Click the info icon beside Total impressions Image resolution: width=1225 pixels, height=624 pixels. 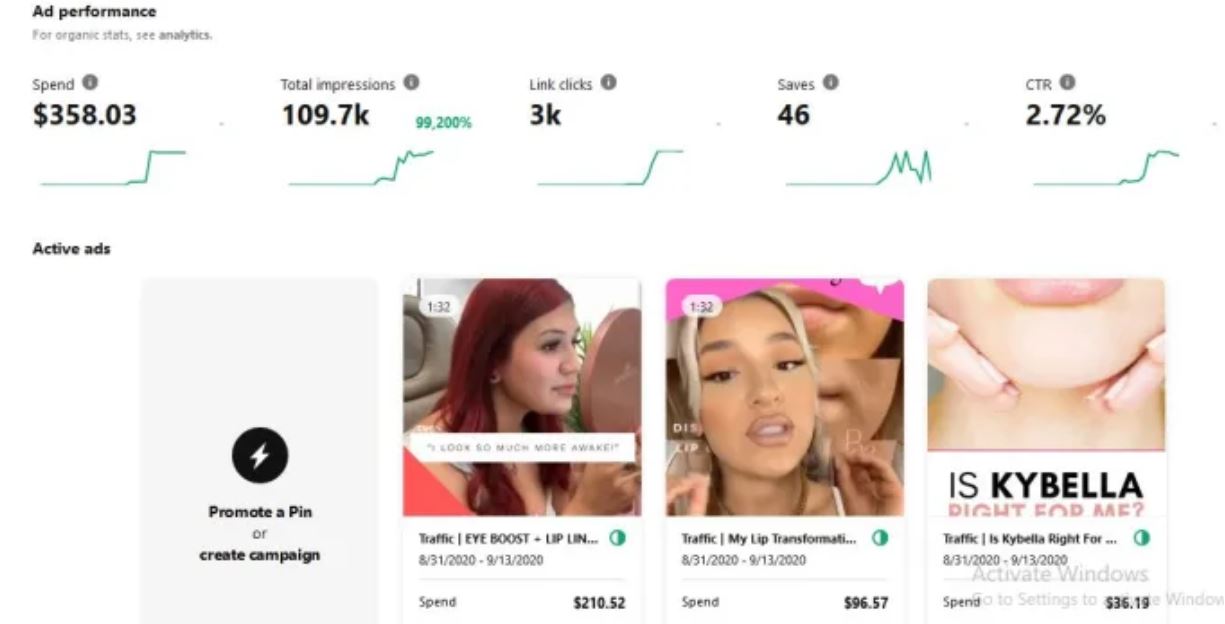tap(411, 83)
